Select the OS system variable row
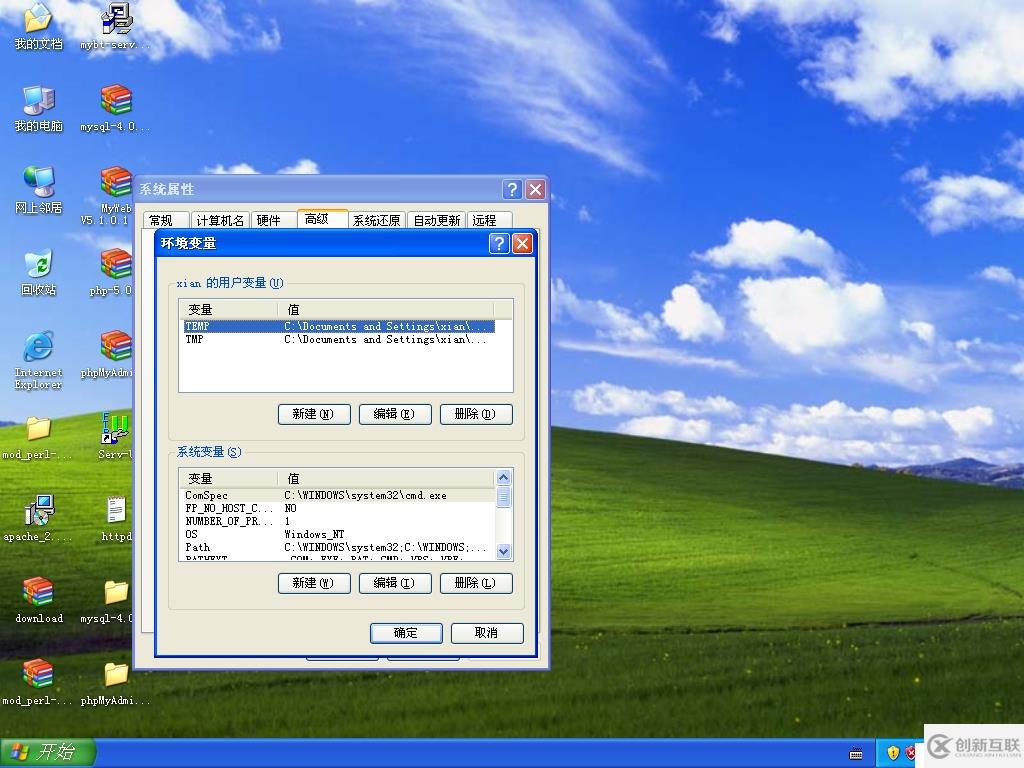The height and width of the screenshot is (768, 1024). 338,534
